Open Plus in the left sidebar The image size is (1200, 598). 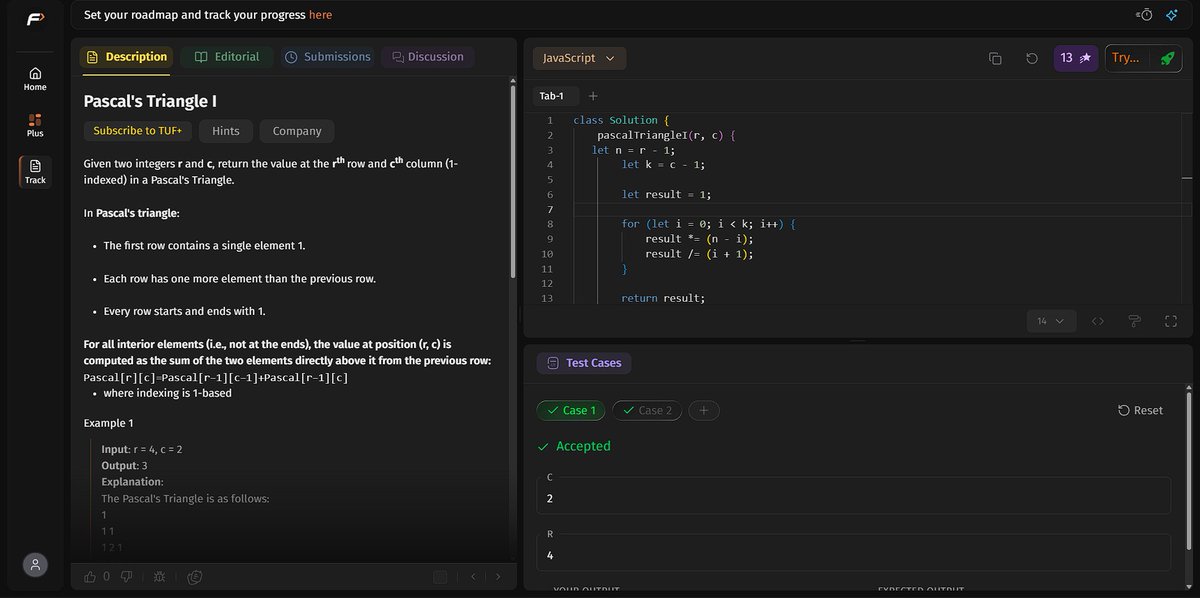[35, 125]
